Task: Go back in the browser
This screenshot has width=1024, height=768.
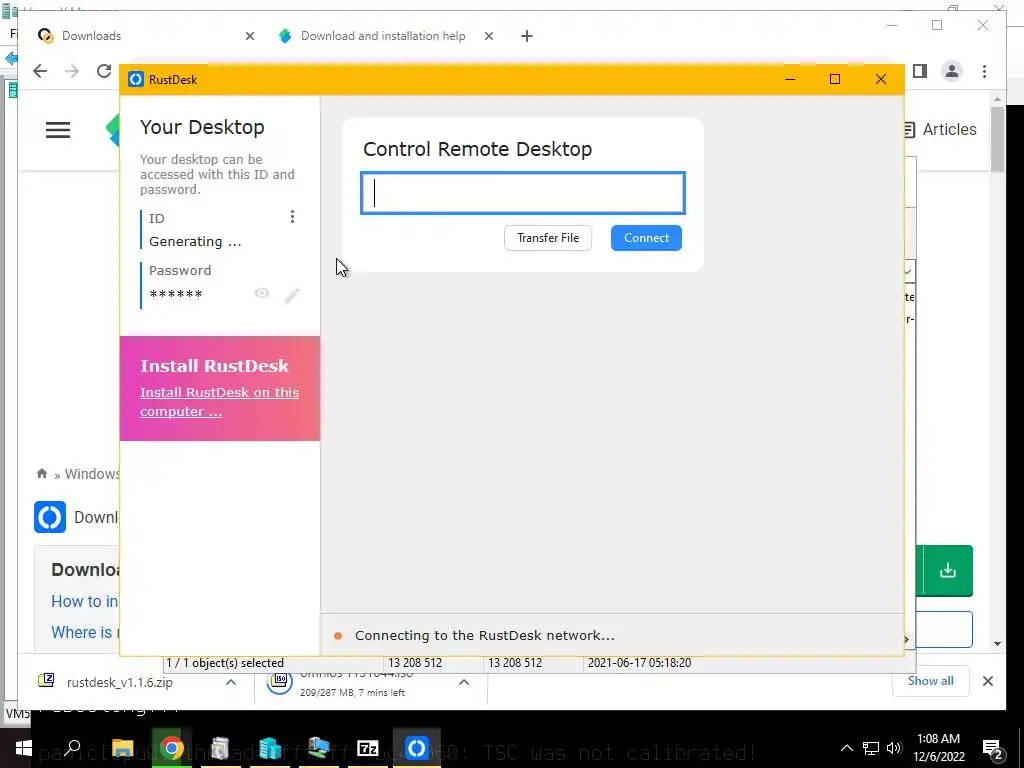Action: pos(40,71)
